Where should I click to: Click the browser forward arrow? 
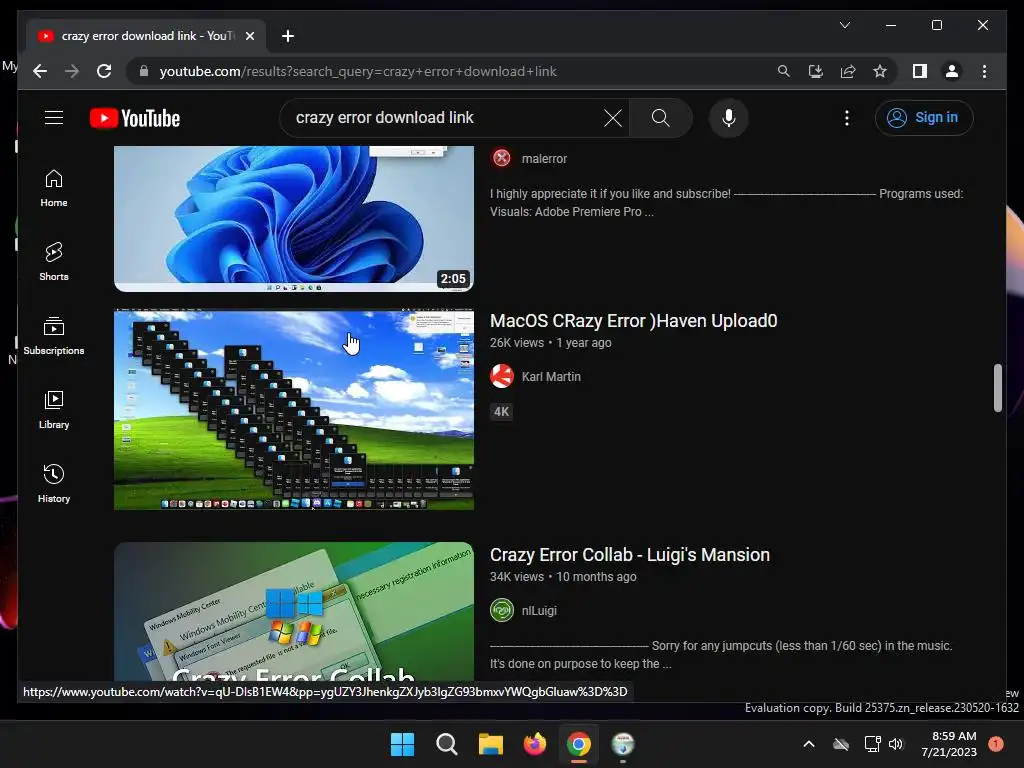[x=72, y=71]
